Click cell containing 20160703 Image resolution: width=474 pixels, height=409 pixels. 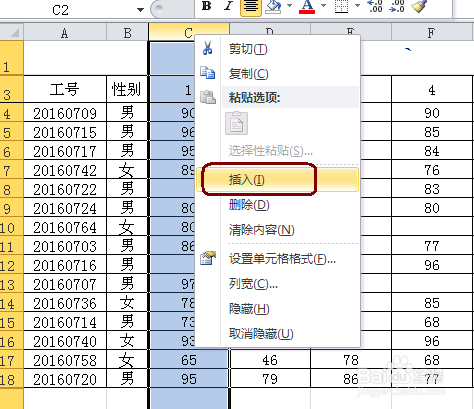(x=65, y=246)
